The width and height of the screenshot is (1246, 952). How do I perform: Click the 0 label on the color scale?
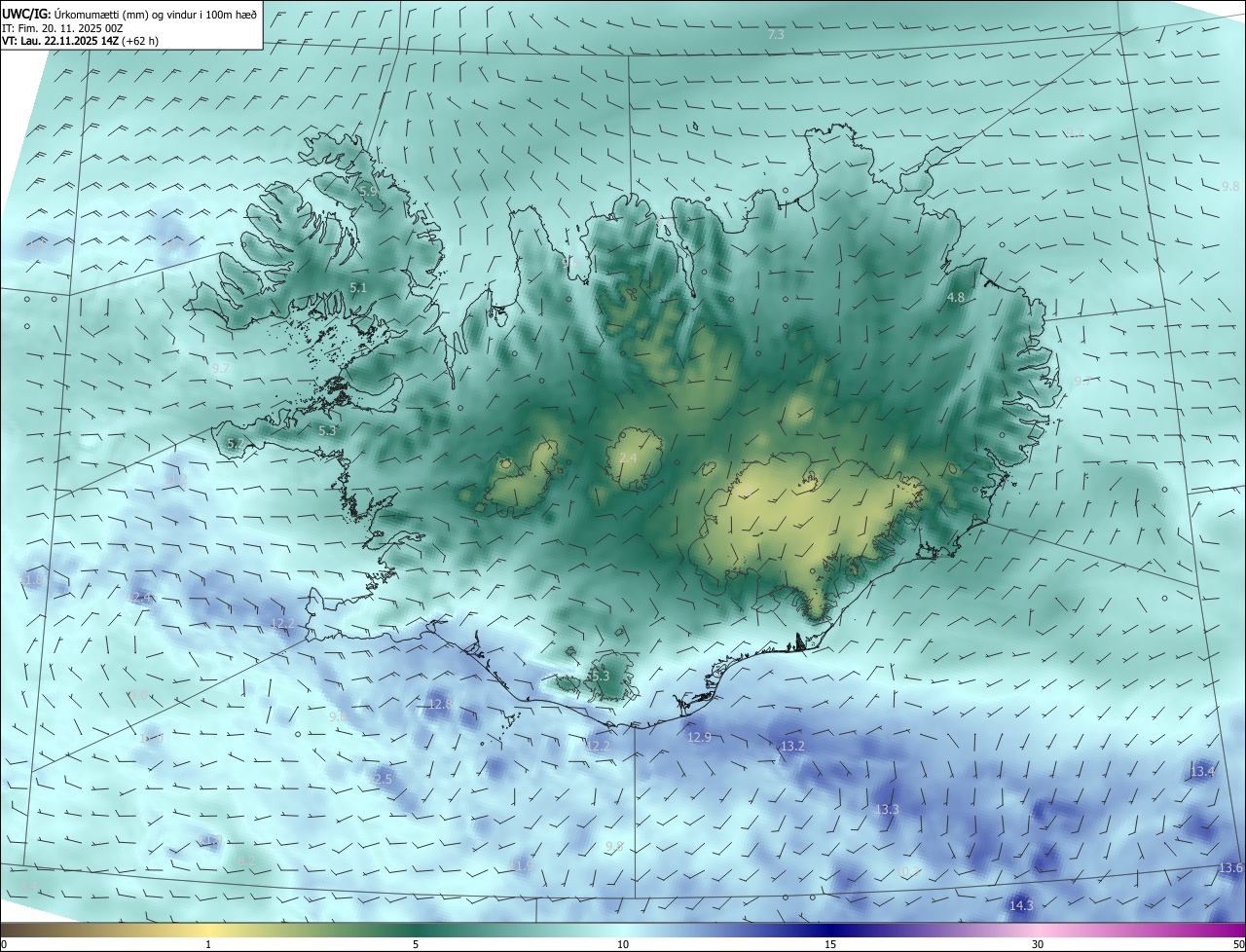4,944
